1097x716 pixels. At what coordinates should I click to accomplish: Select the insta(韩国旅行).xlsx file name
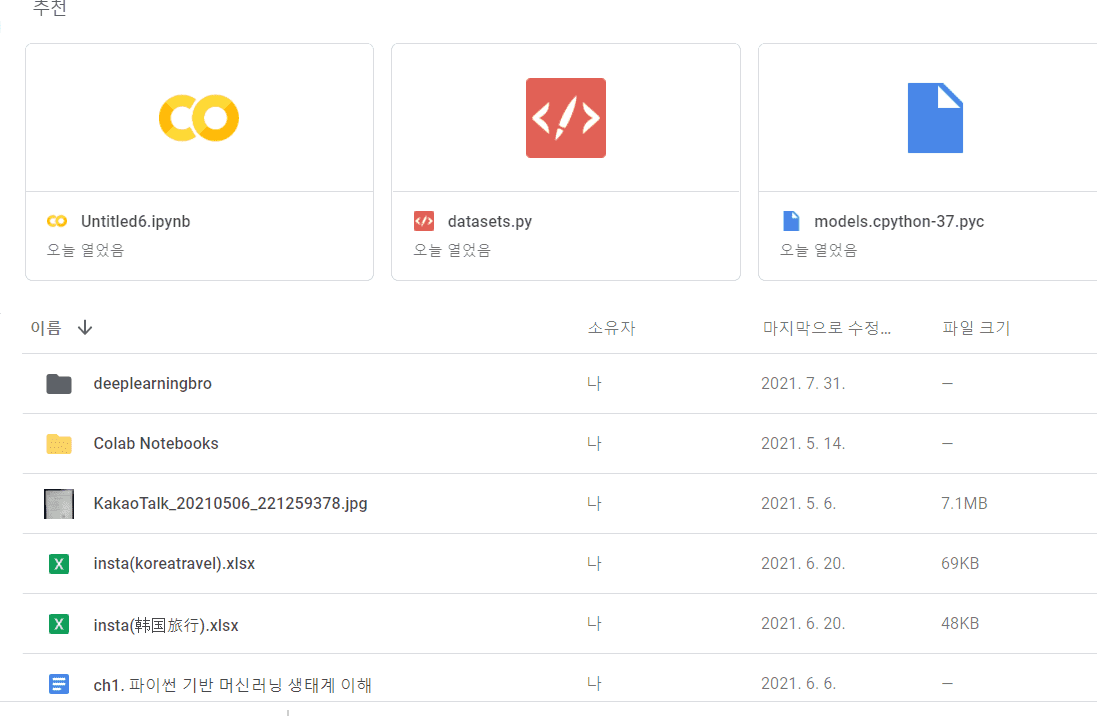click(x=166, y=625)
